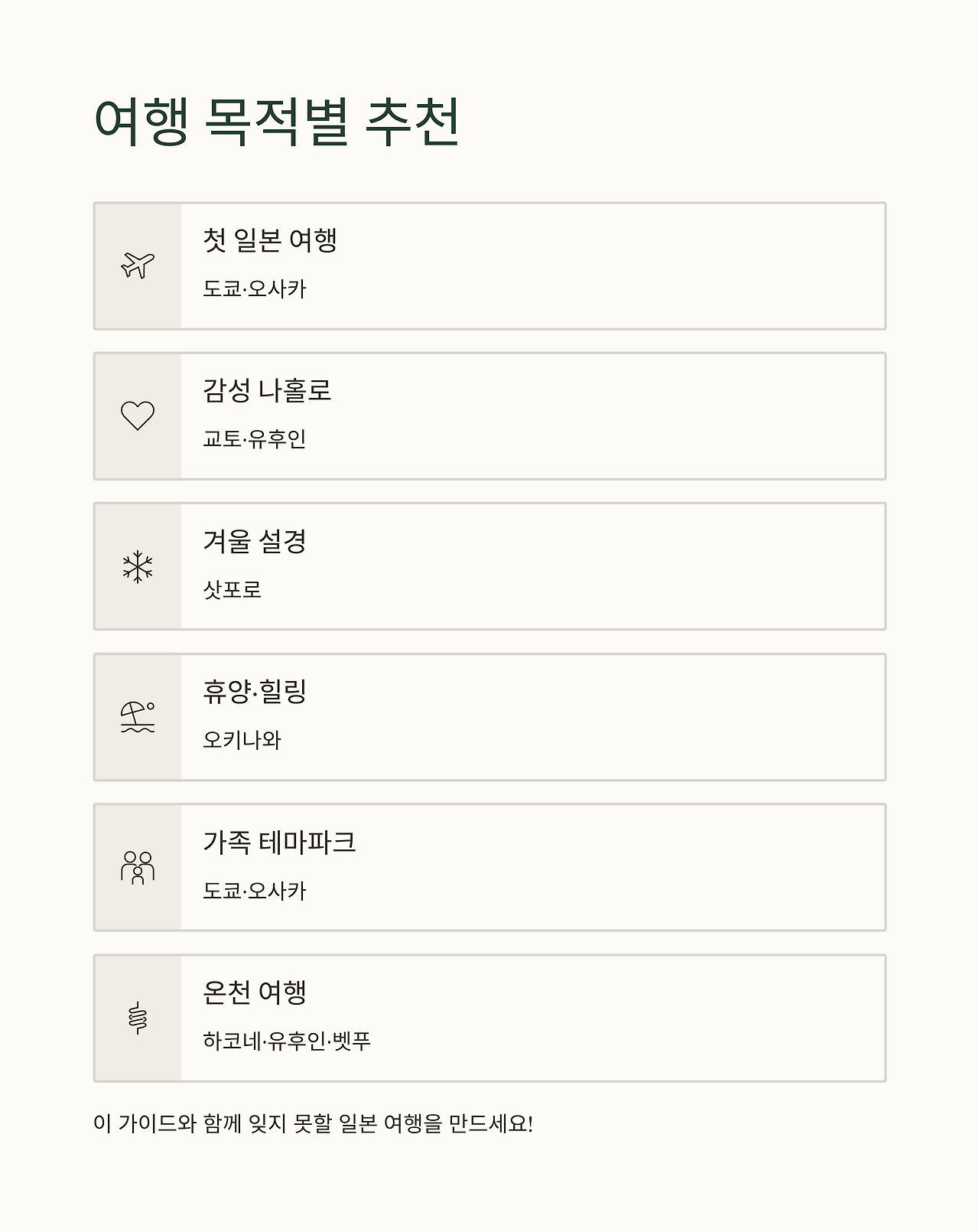Click the airplane icon
This screenshot has width=979, height=1232.
pos(138,266)
